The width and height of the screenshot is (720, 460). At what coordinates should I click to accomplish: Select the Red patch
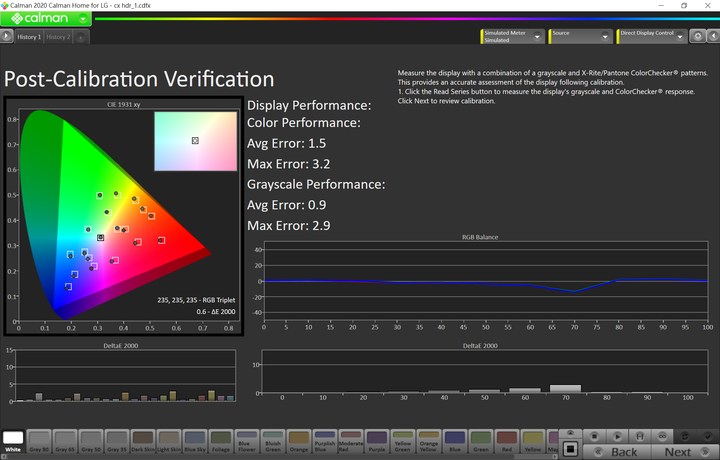pos(506,442)
